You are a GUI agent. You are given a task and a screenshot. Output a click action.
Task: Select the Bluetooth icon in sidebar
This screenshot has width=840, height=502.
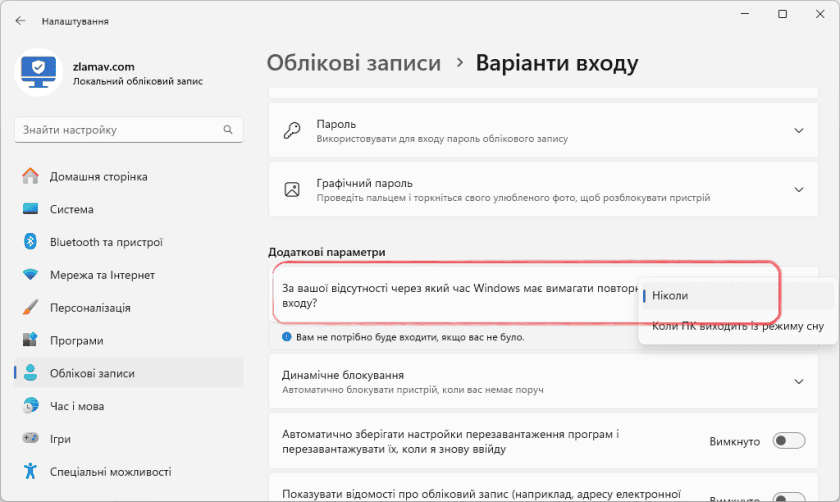click(31, 242)
